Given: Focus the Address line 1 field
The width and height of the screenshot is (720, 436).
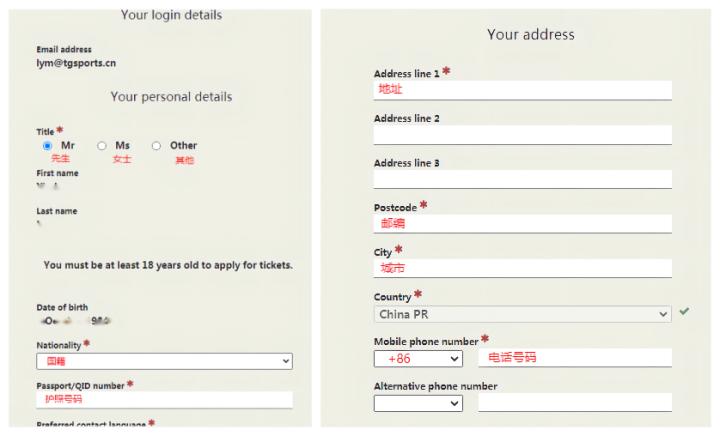Looking at the screenshot, I should (522, 90).
